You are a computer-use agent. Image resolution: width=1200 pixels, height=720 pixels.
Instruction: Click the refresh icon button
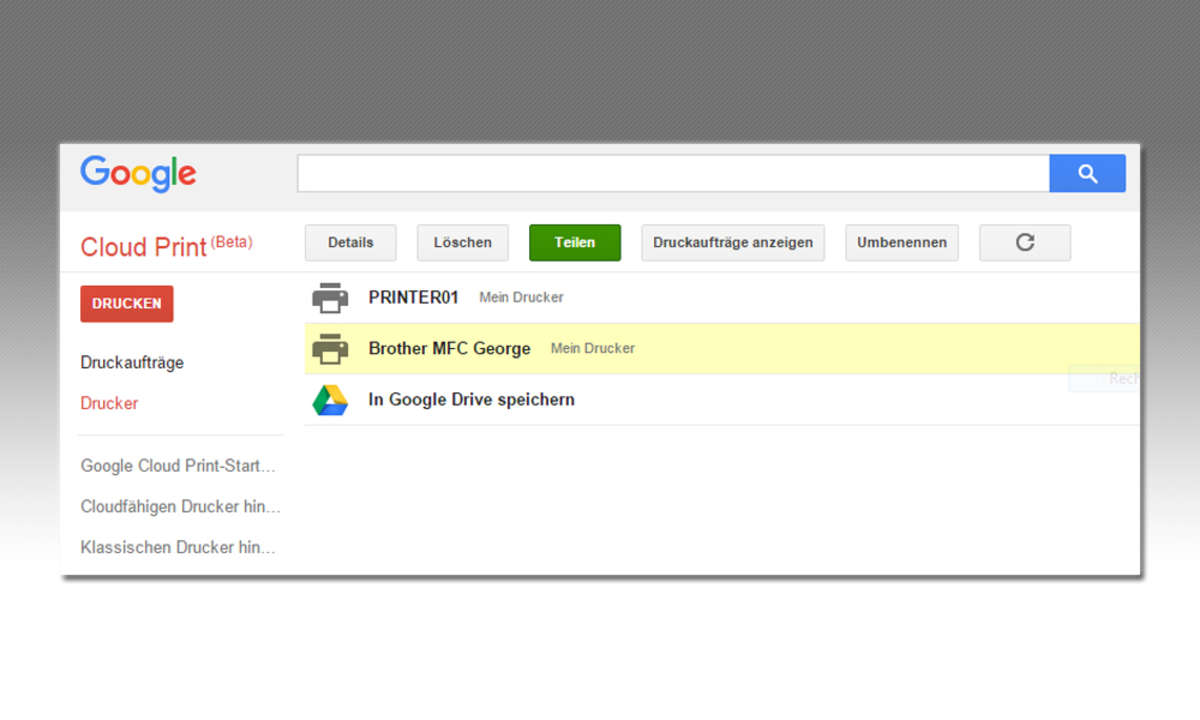(x=1025, y=243)
